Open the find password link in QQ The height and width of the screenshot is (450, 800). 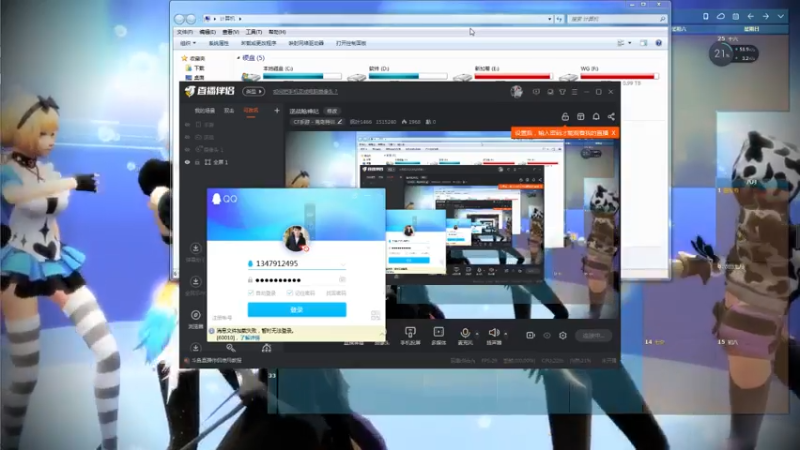(x=336, y=293)
